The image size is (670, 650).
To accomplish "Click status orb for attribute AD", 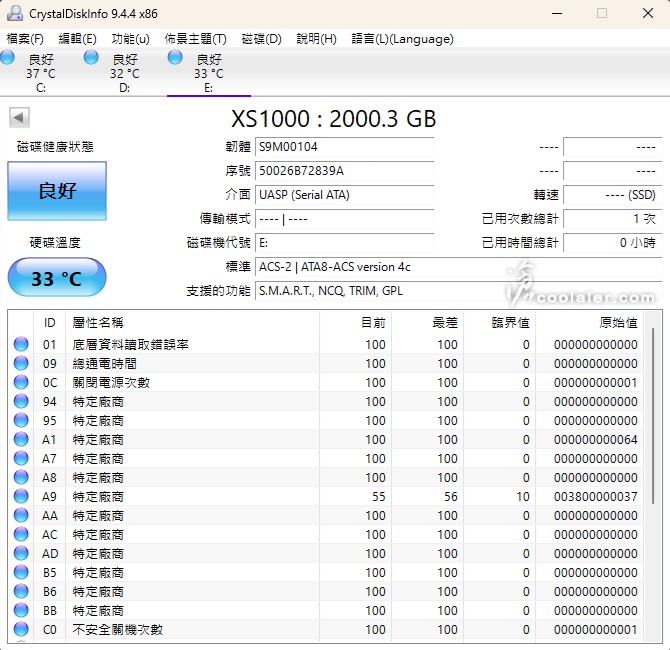I will click(21, 553).
